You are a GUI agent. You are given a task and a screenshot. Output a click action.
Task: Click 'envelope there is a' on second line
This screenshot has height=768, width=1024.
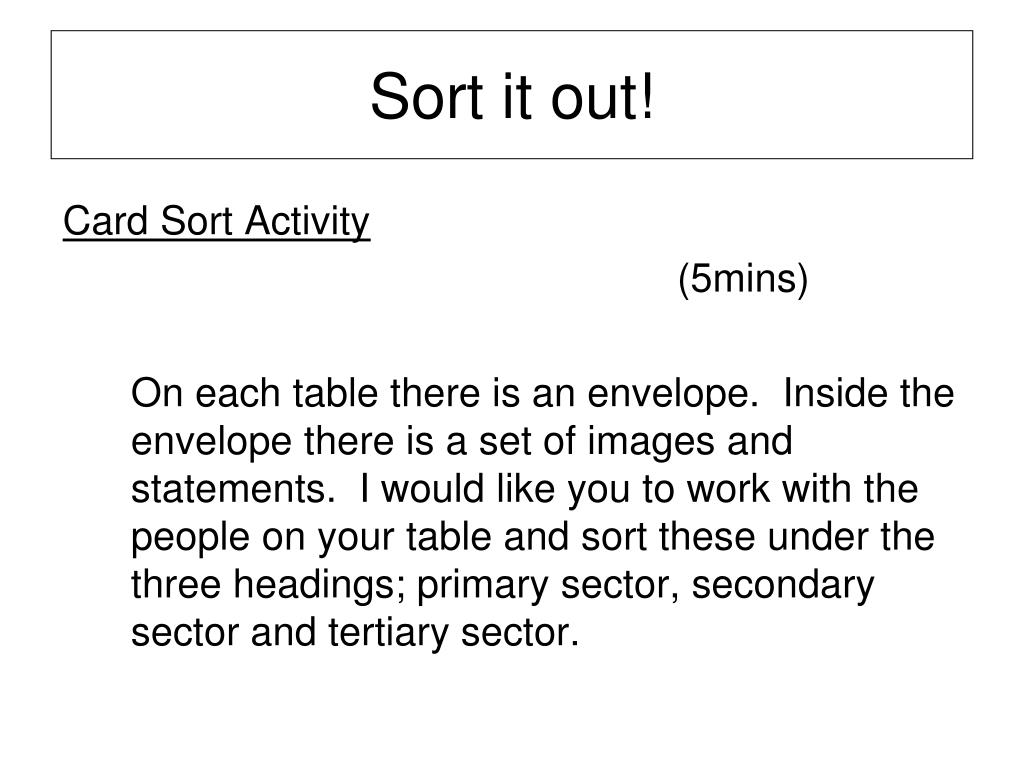(x=299, y=442)
